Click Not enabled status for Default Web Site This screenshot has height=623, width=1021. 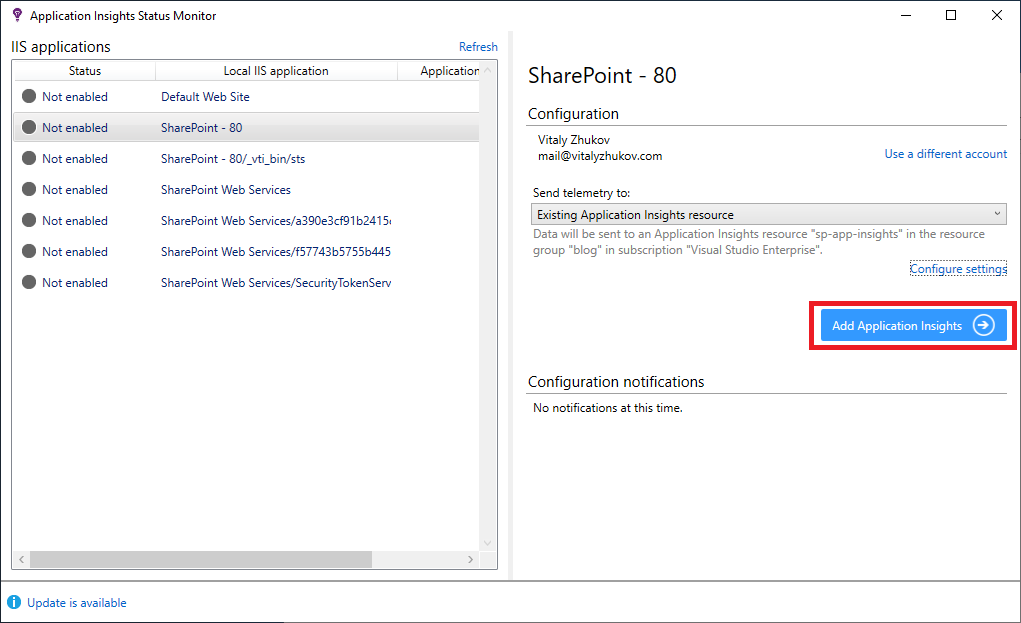(x=75, y=96)
